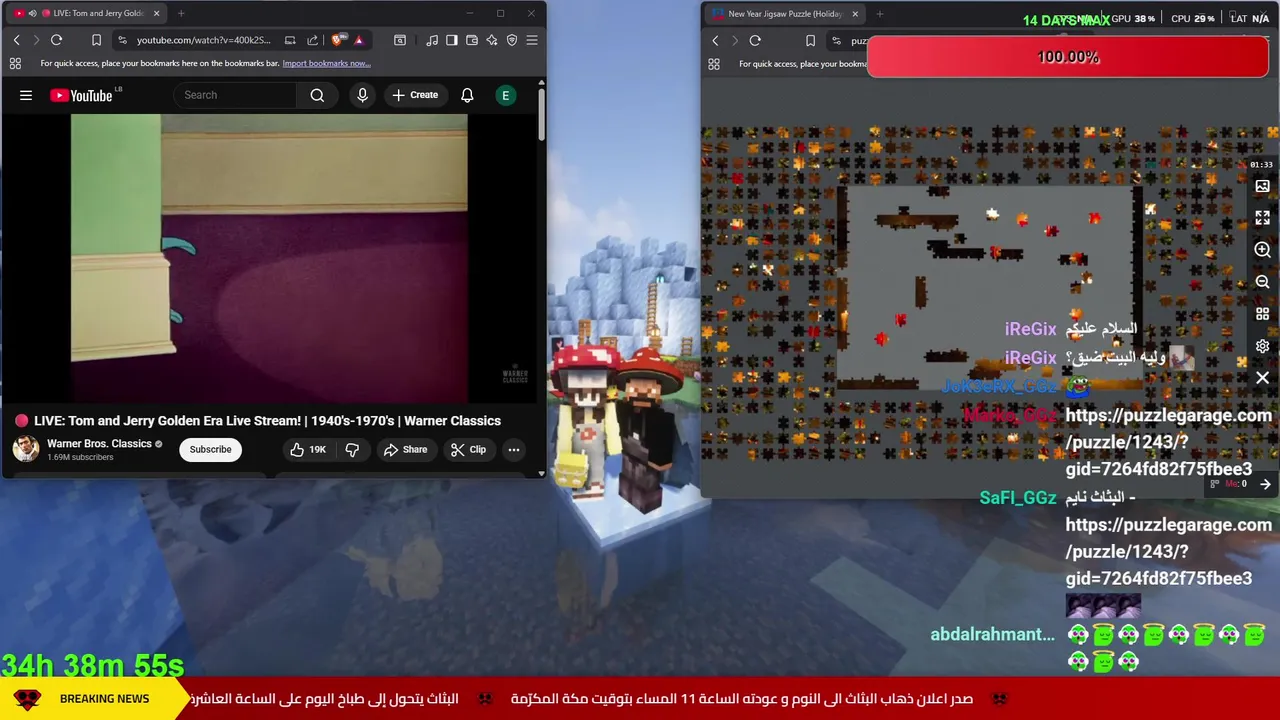
Task: Click the BREAKING NEWS banner label
Action: click(x=104, y=699)
